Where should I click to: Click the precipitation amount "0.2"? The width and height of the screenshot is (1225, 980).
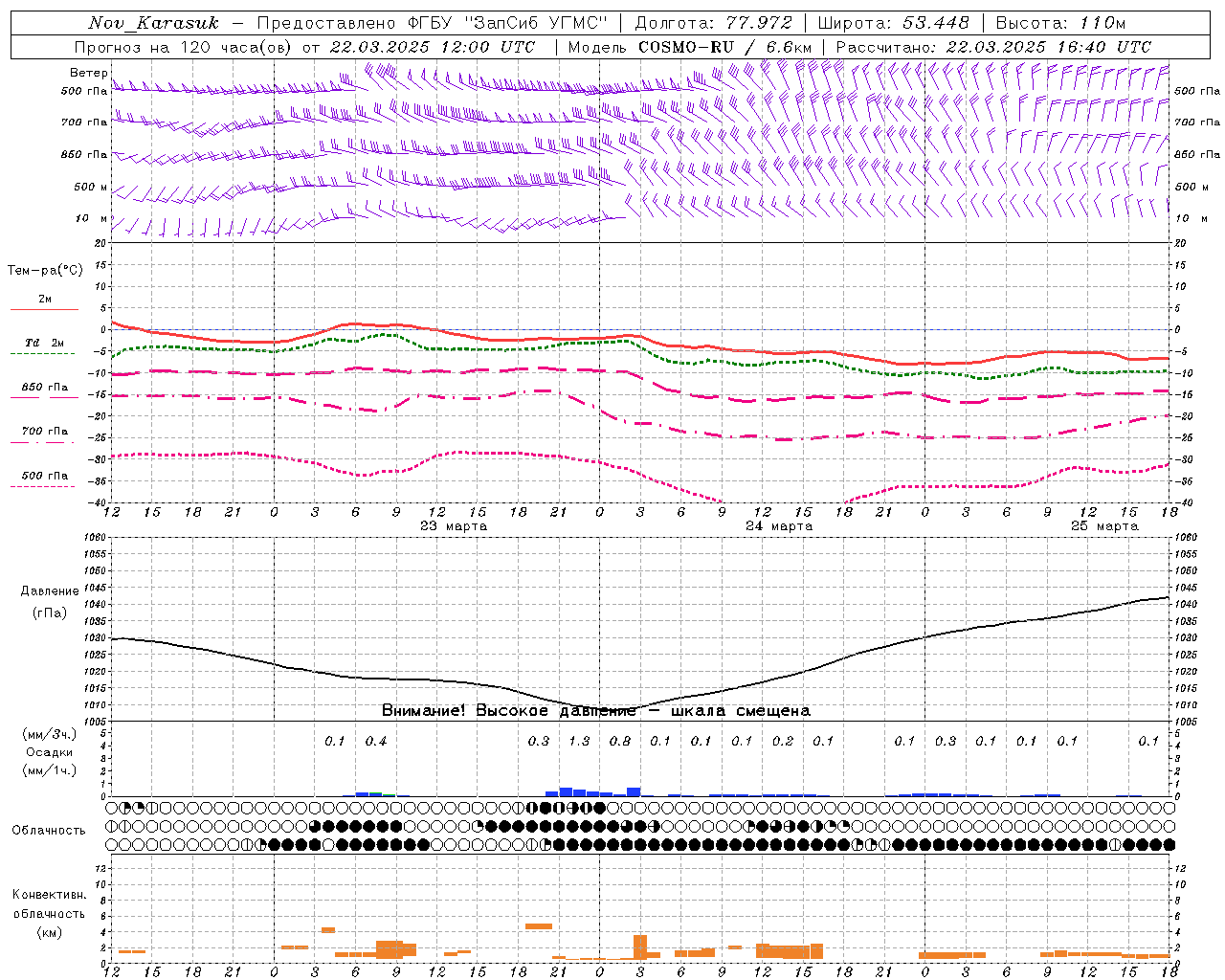click(783, 742)
